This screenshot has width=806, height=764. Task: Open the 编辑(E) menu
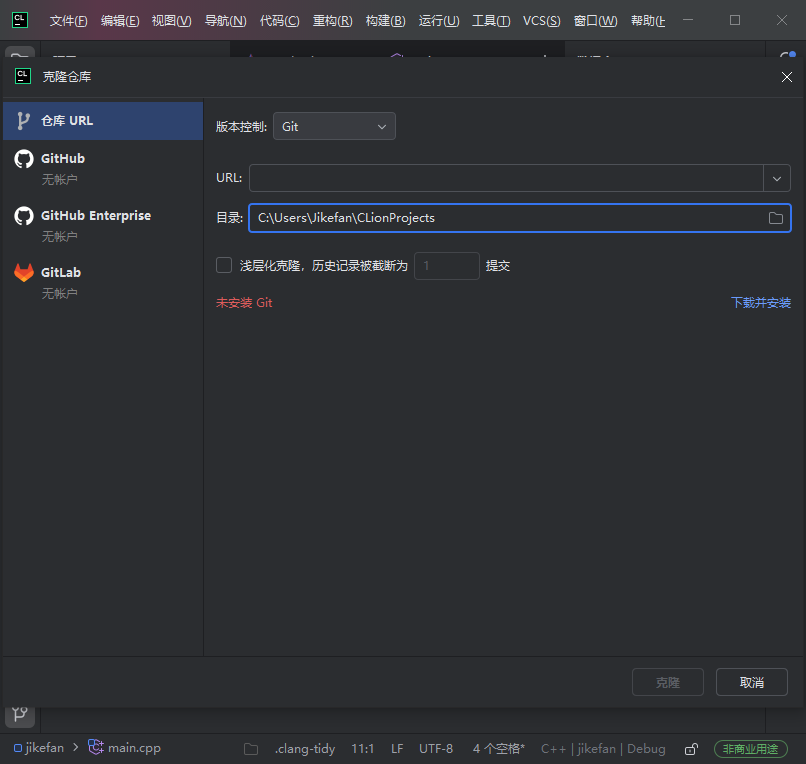point(120,21)
